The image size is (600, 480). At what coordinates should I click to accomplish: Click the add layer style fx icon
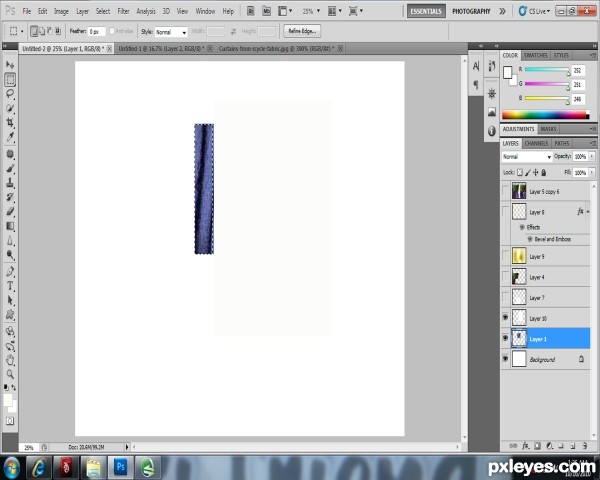pos(526,446)
